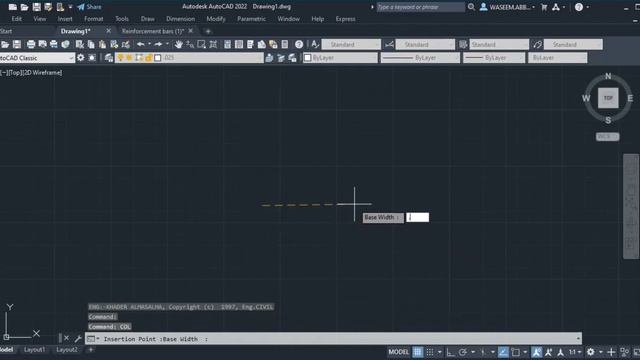Click the Layer Previous icon
640x360 pixels.
(x=281, y=58)
